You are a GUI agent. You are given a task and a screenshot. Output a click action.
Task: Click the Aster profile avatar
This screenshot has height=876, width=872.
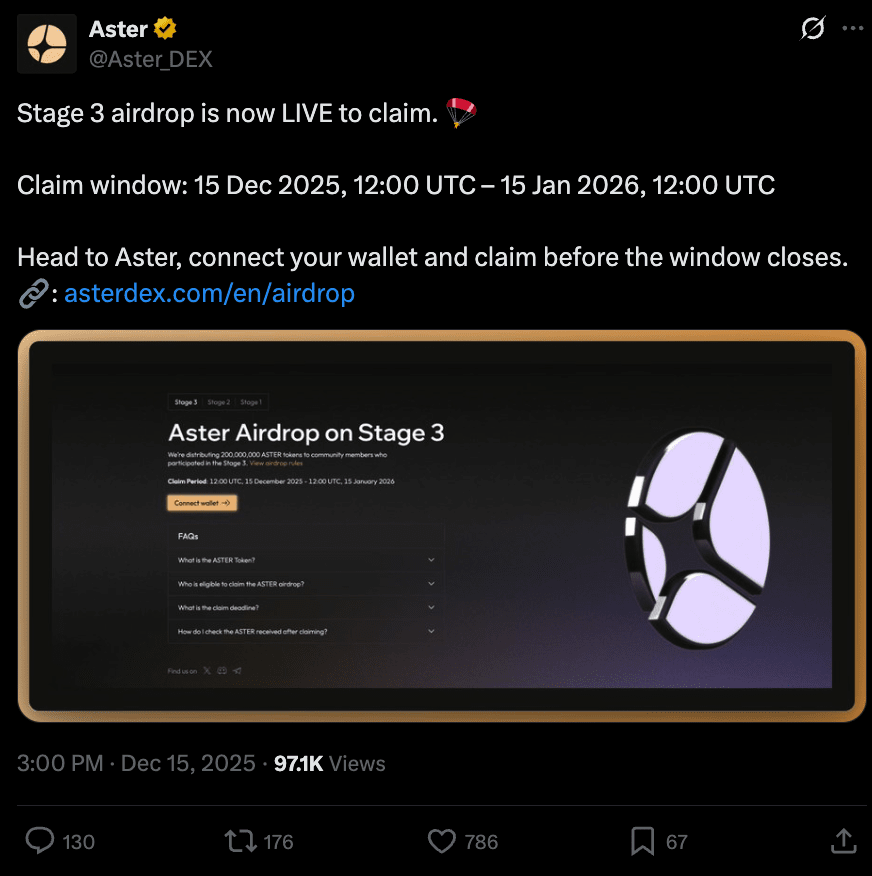pos(47,43)
